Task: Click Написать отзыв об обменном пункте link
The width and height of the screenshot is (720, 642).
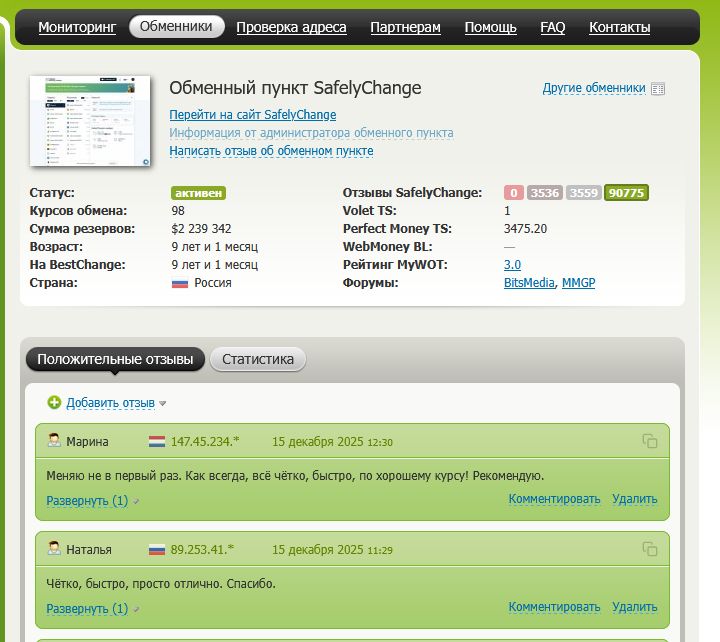Action: pos(271,151)
